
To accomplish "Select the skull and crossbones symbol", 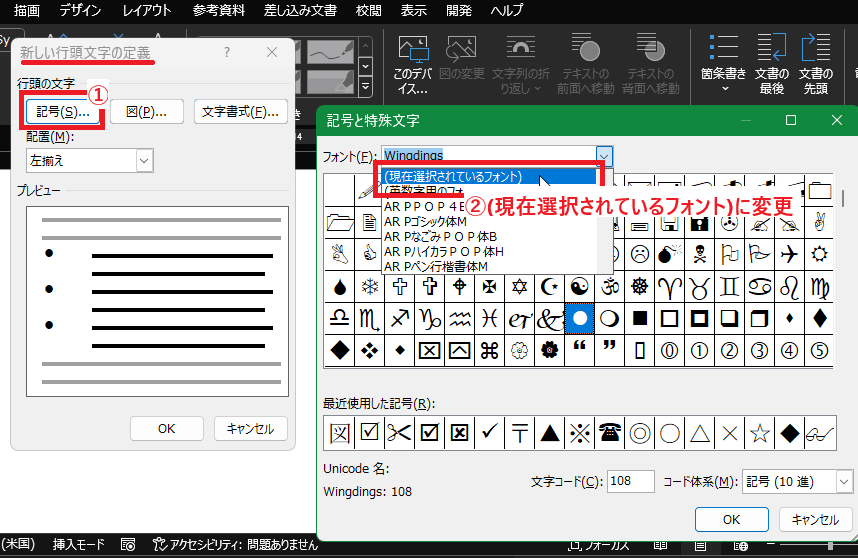I will (x=699, y=254).
